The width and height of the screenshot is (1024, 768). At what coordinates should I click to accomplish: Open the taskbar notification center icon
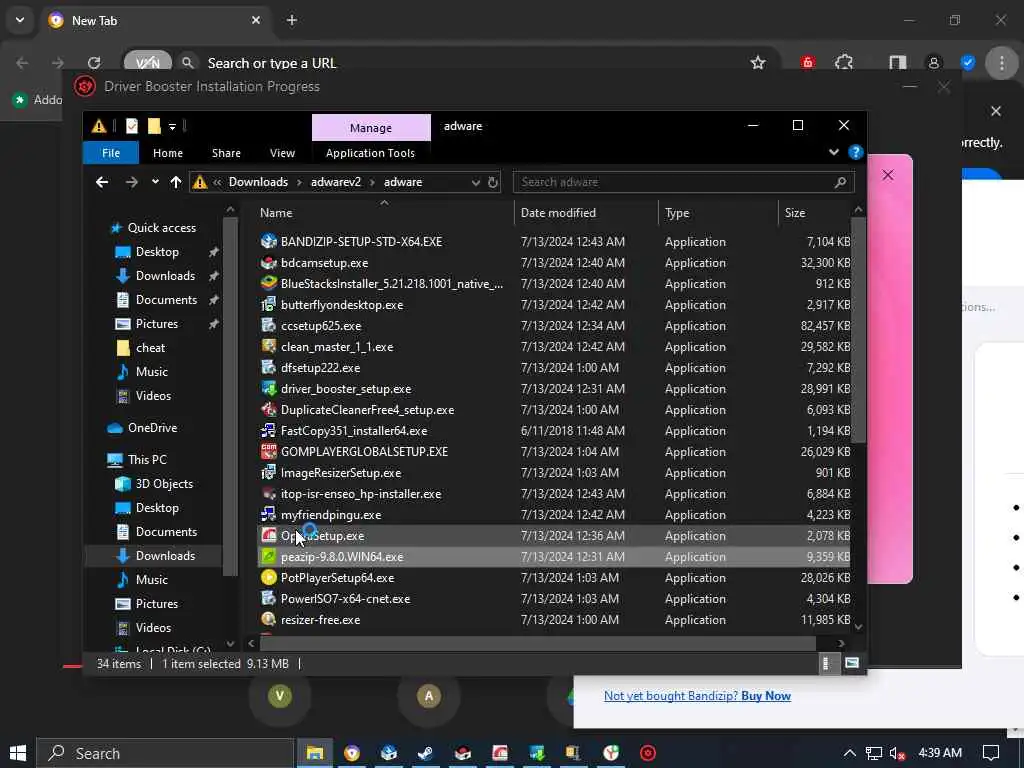[991, 753]
